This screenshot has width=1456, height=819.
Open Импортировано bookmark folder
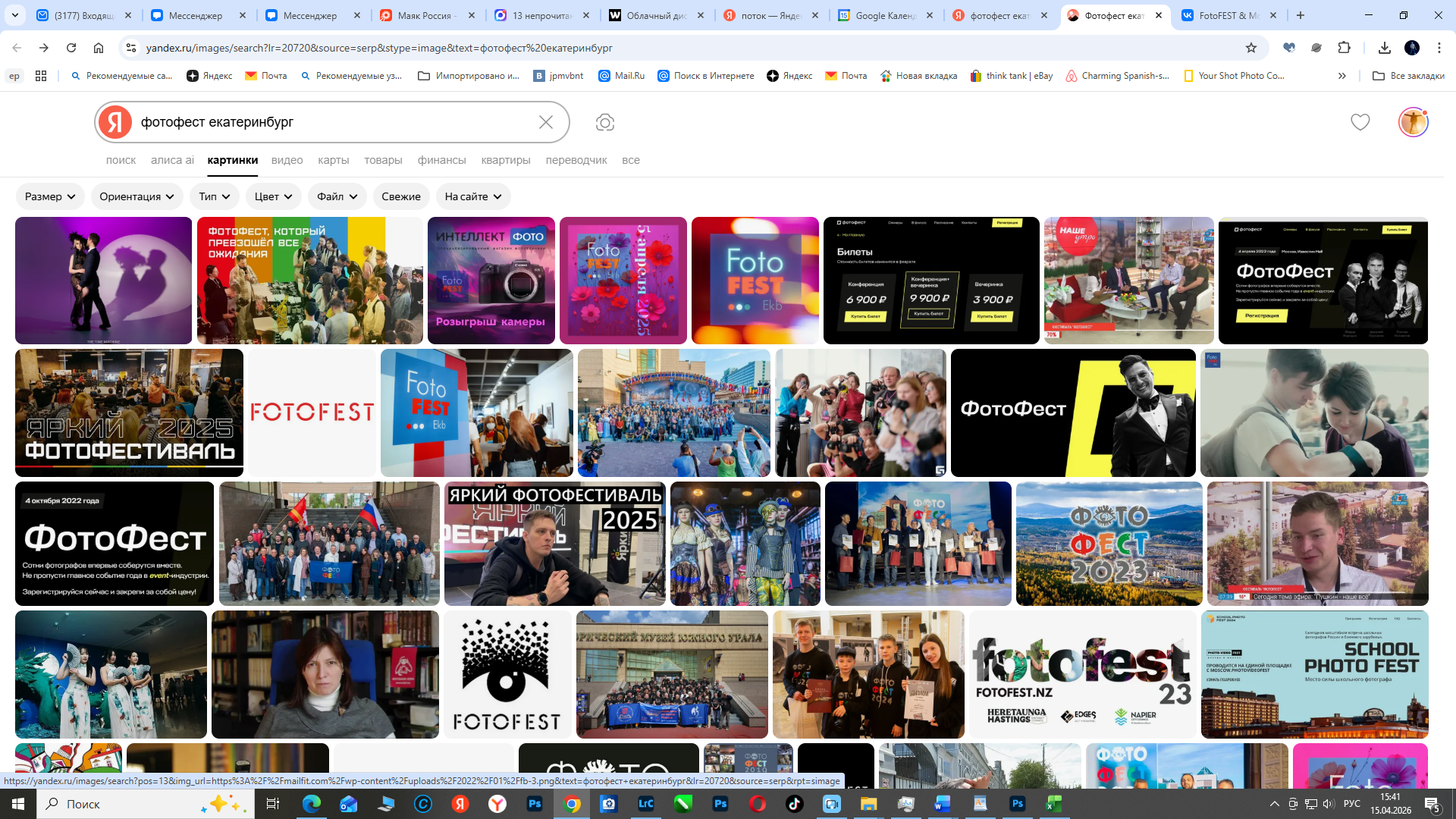(x=469, y=76)
